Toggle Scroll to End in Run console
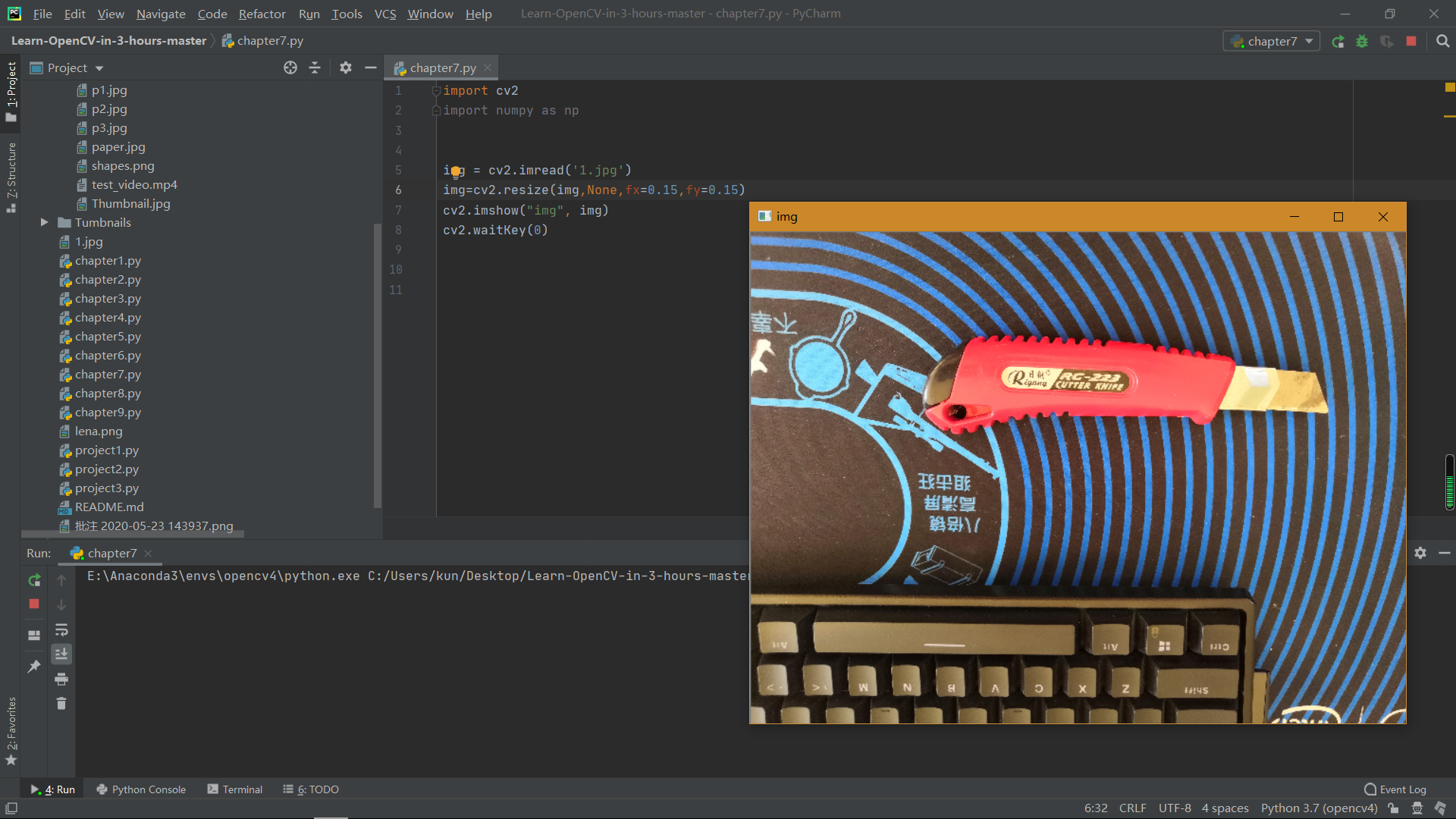The height and width of the screenshot is (819, 1456). click(x=61, y=654)
